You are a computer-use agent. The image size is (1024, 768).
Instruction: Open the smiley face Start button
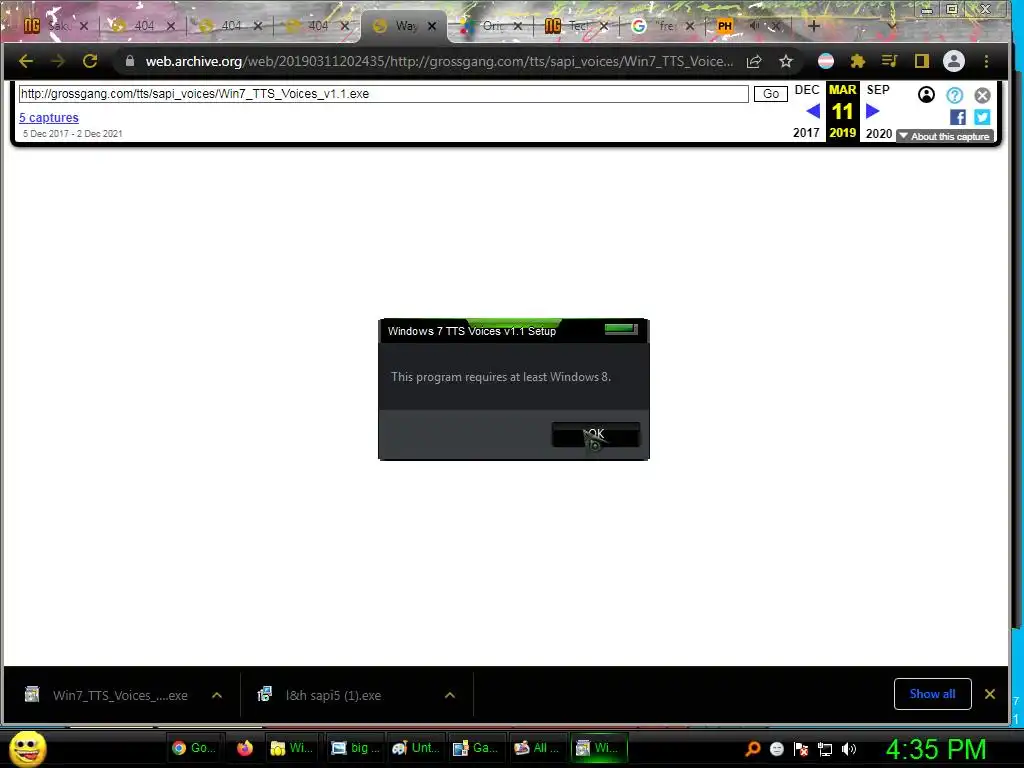[x=27, y=748]
